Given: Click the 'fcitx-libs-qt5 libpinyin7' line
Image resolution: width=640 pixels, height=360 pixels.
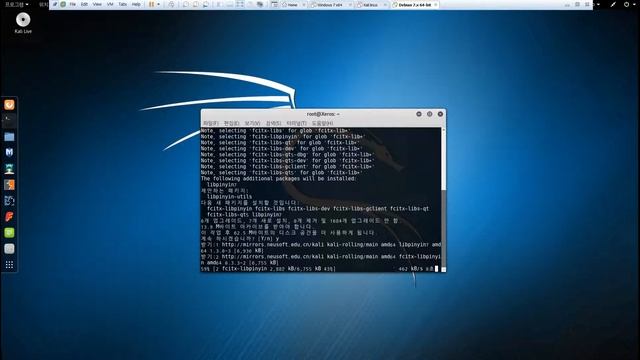Looking at the screenshot, I should point(244,215).
